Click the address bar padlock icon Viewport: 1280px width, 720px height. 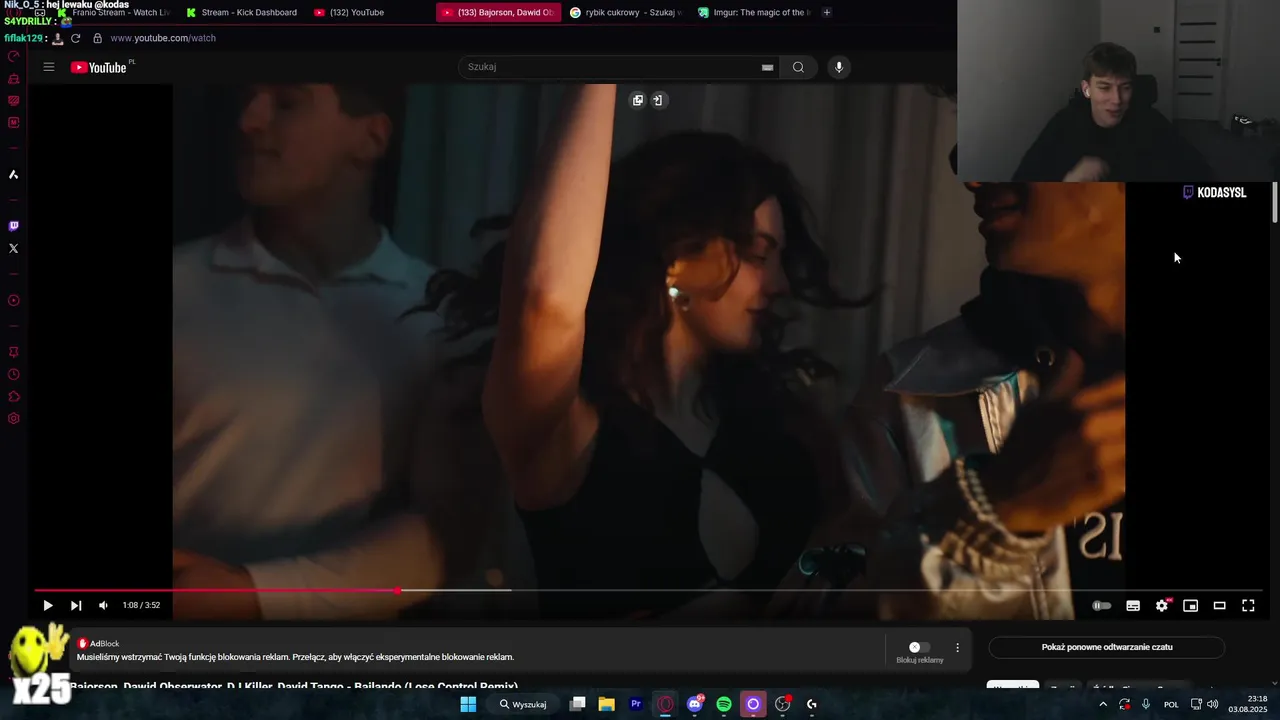97,38
